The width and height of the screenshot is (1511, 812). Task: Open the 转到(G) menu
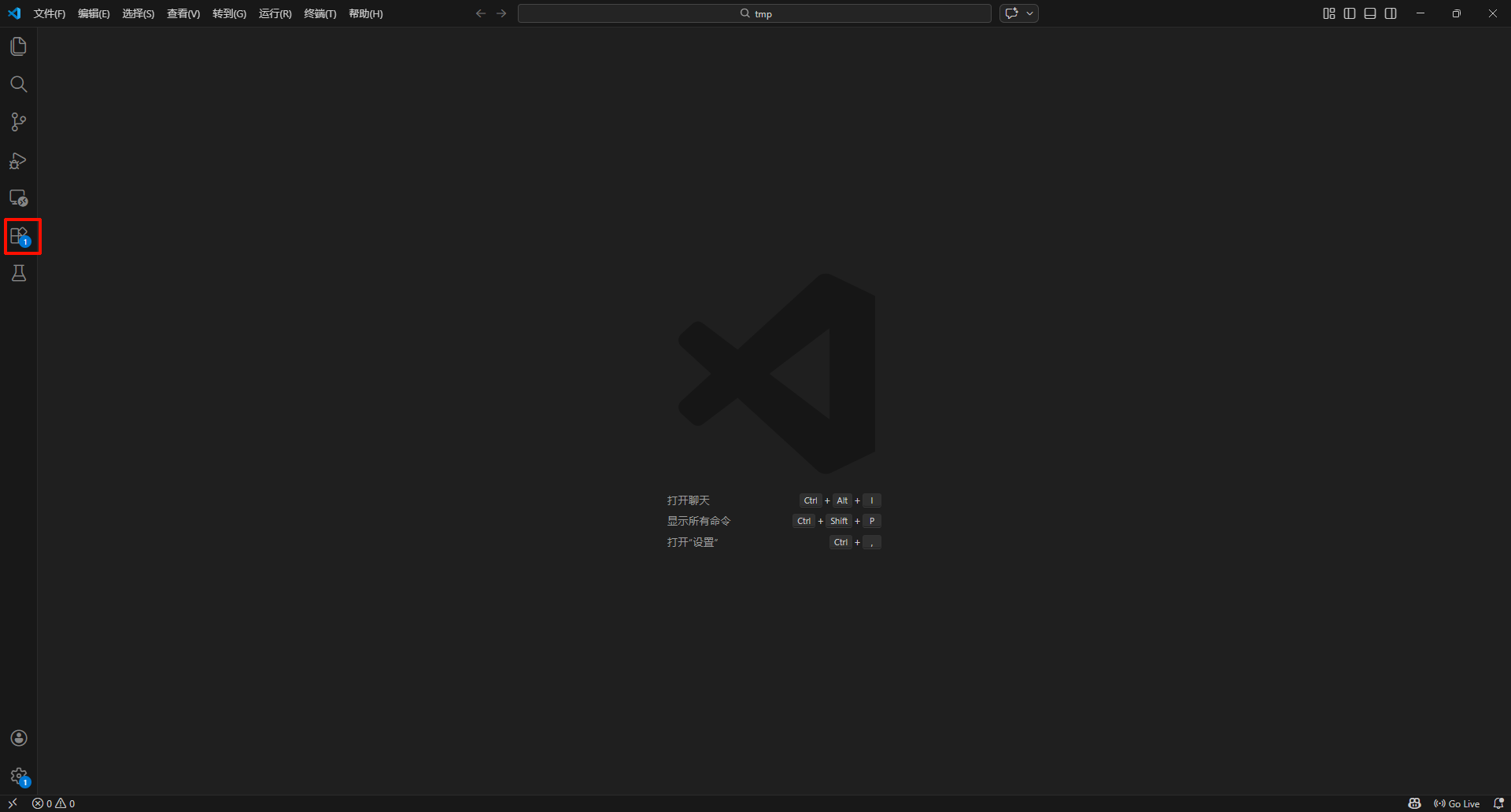coord(229,14)
